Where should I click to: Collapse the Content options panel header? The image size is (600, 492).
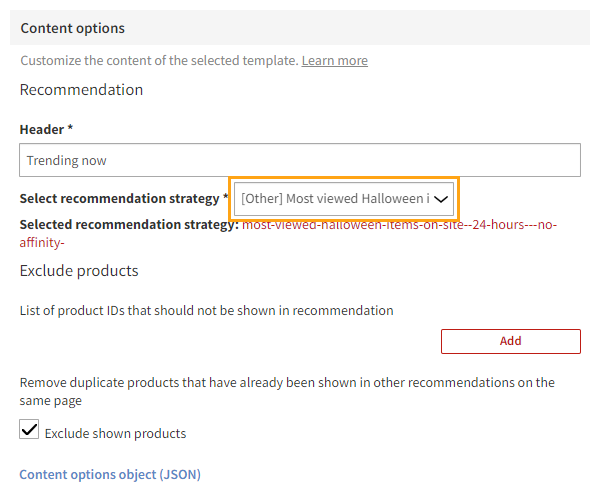pos(73,28)
